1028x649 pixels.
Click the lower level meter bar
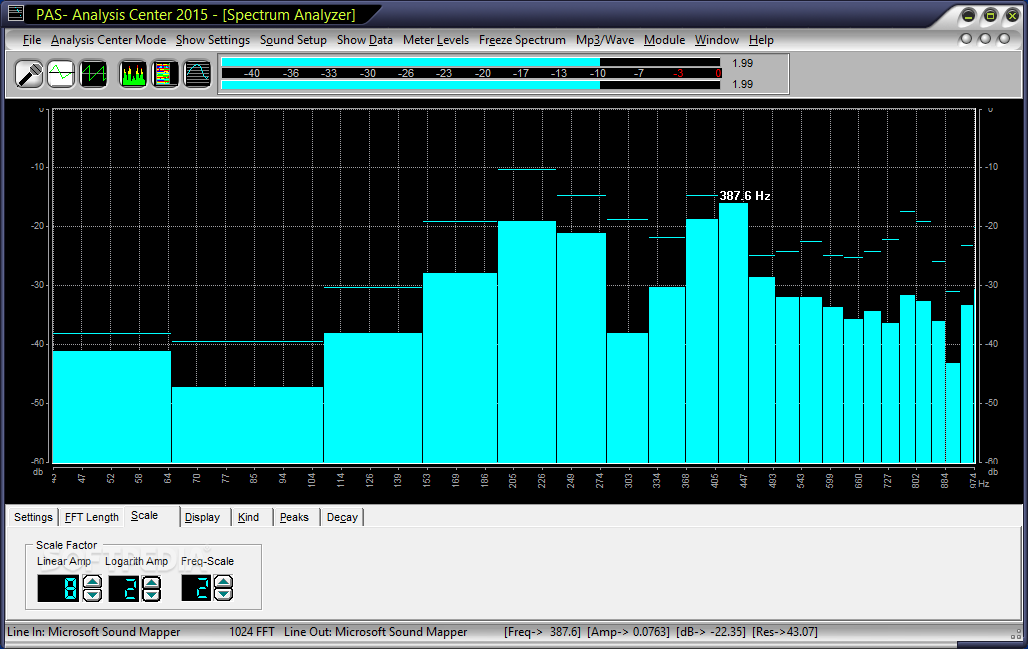pyautogui.click(x=471, y=85)
